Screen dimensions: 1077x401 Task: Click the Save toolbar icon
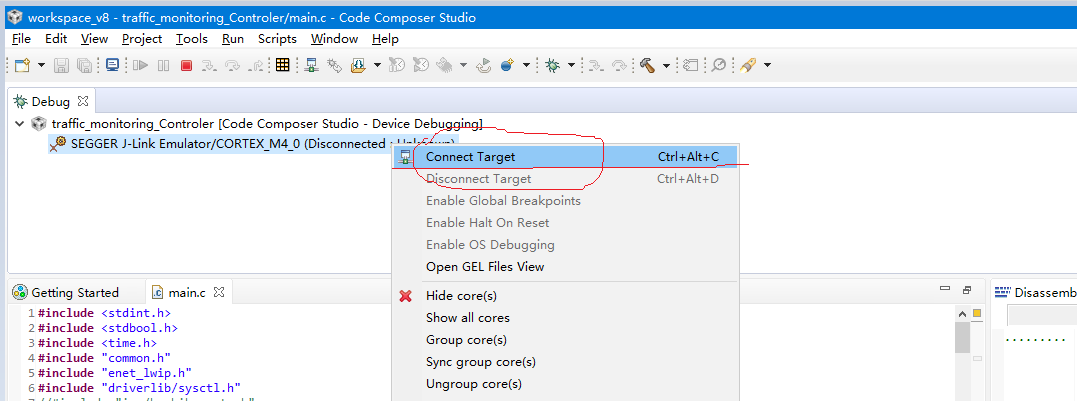pos(61,65)
